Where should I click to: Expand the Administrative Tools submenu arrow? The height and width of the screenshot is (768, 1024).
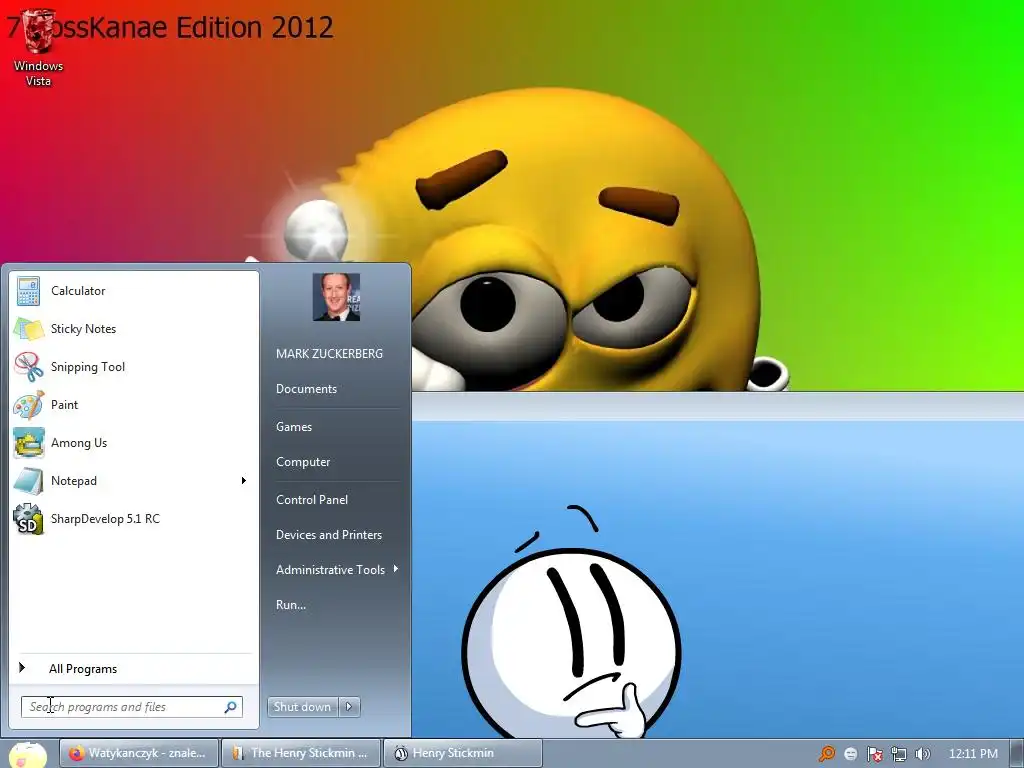pos(396,569)
